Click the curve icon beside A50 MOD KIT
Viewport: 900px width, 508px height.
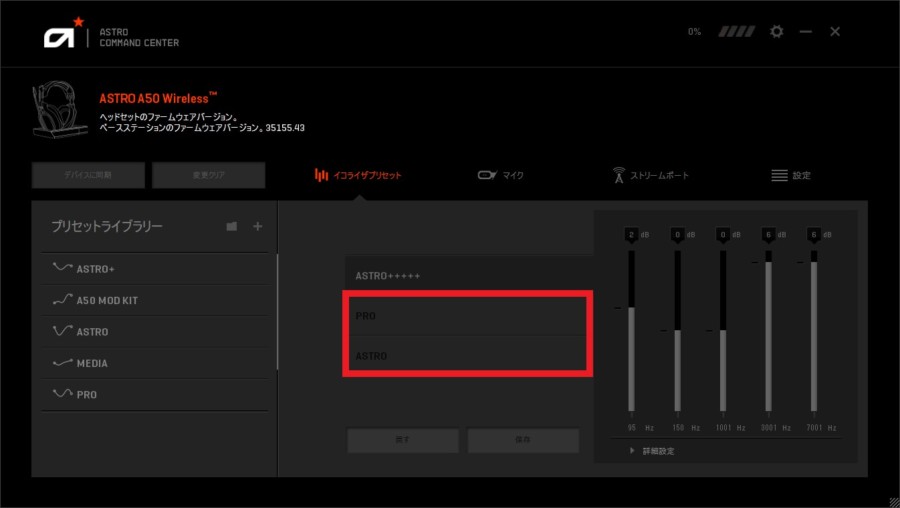pyautogui.click(x=62, y=299)
